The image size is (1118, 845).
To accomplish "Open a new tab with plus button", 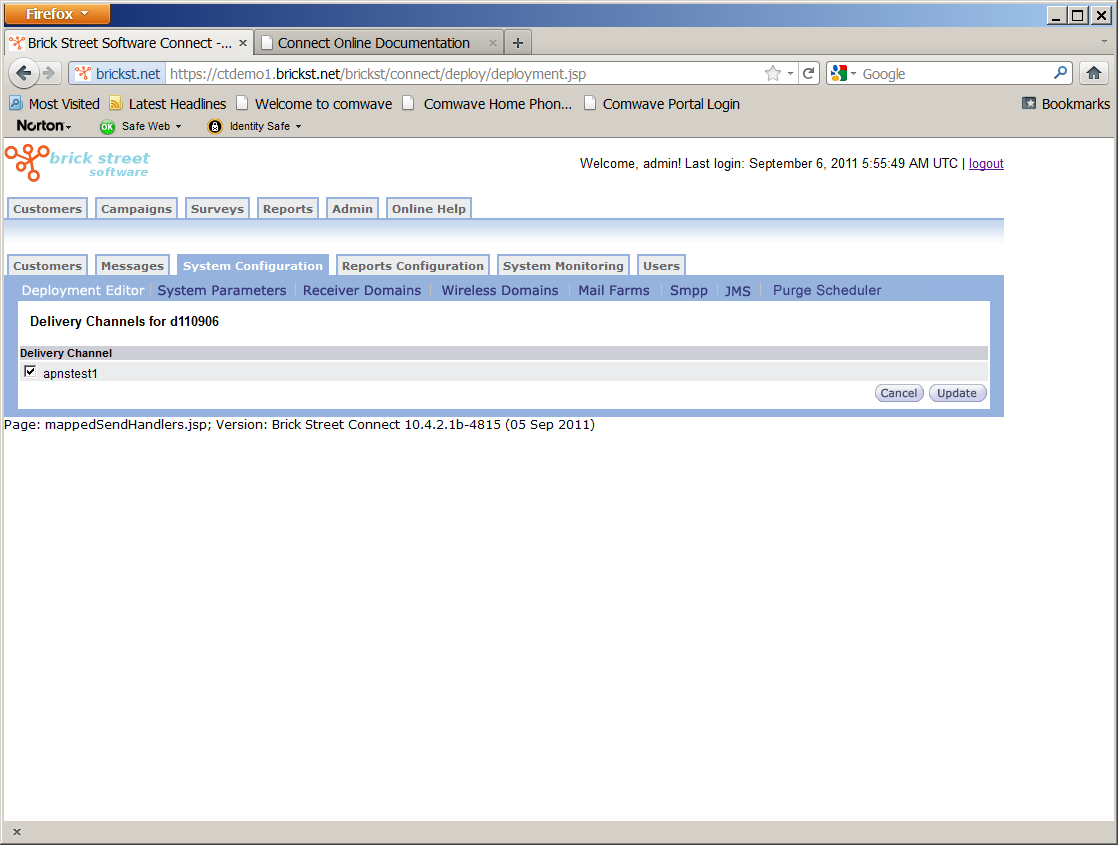I will [x=517, y=43].
